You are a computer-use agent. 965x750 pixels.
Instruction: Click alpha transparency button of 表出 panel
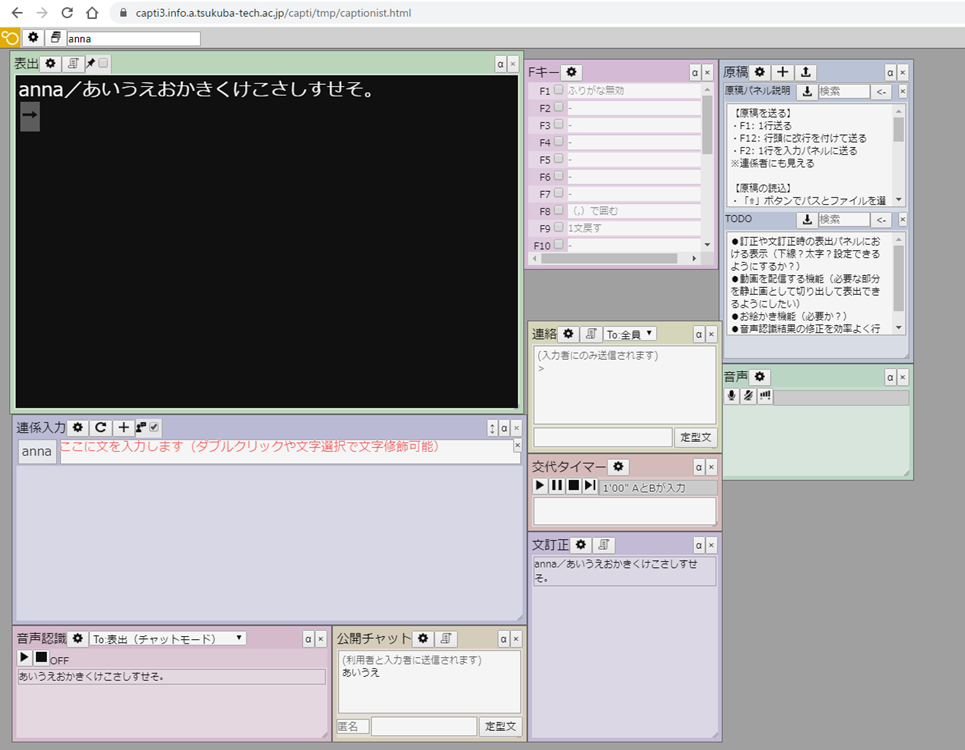click(x=500, y=64)
